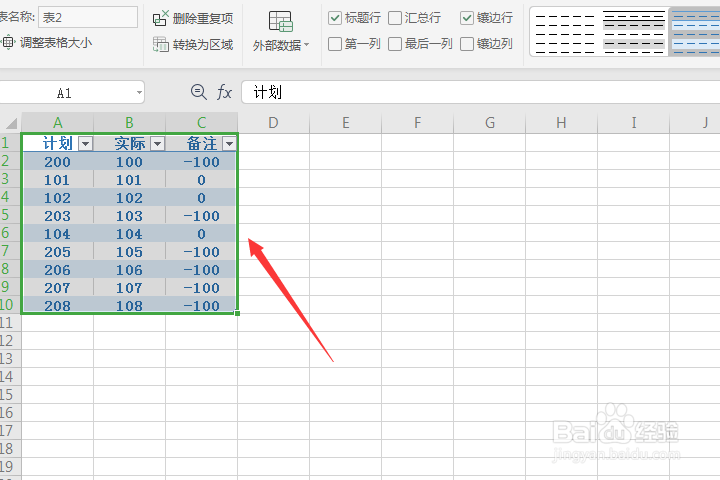This screenshot has height=480, width=720.
Task: Open the filter dropdown for 计划 column
Action: [85, 144]
